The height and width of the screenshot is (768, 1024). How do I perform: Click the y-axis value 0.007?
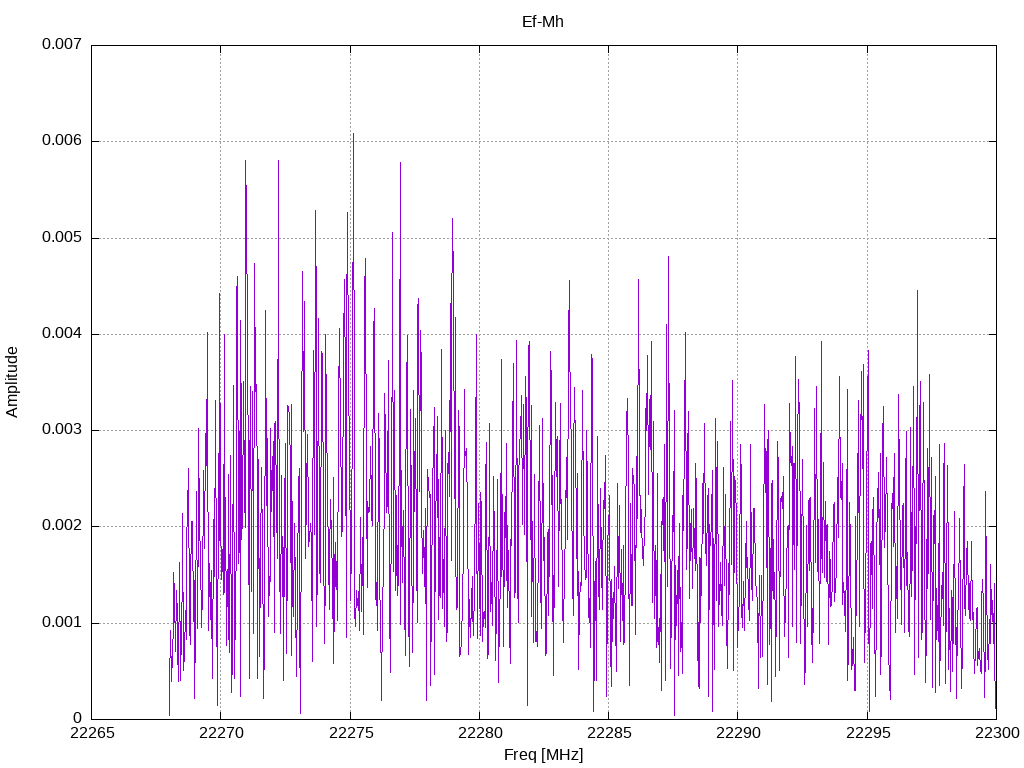pyautogui.click(x=62, y=44)
